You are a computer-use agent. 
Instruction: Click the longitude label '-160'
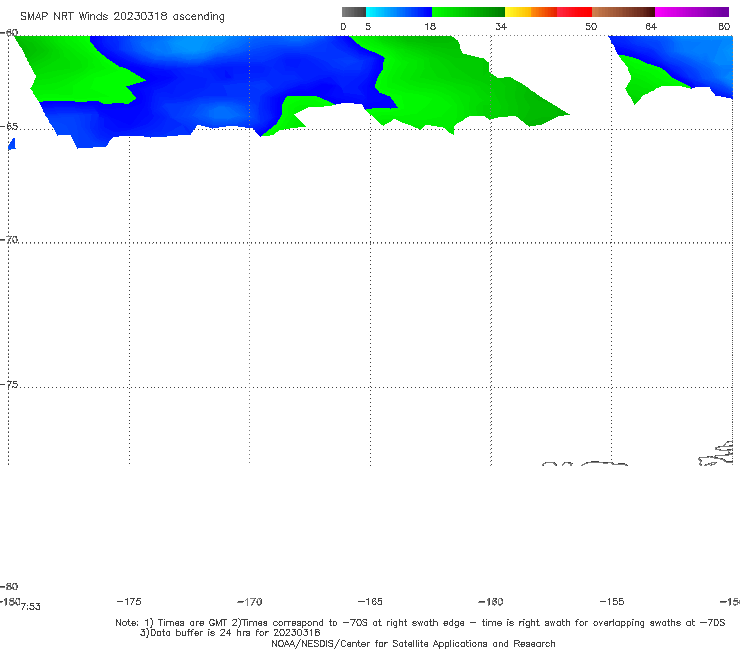(x=491, y=602)
